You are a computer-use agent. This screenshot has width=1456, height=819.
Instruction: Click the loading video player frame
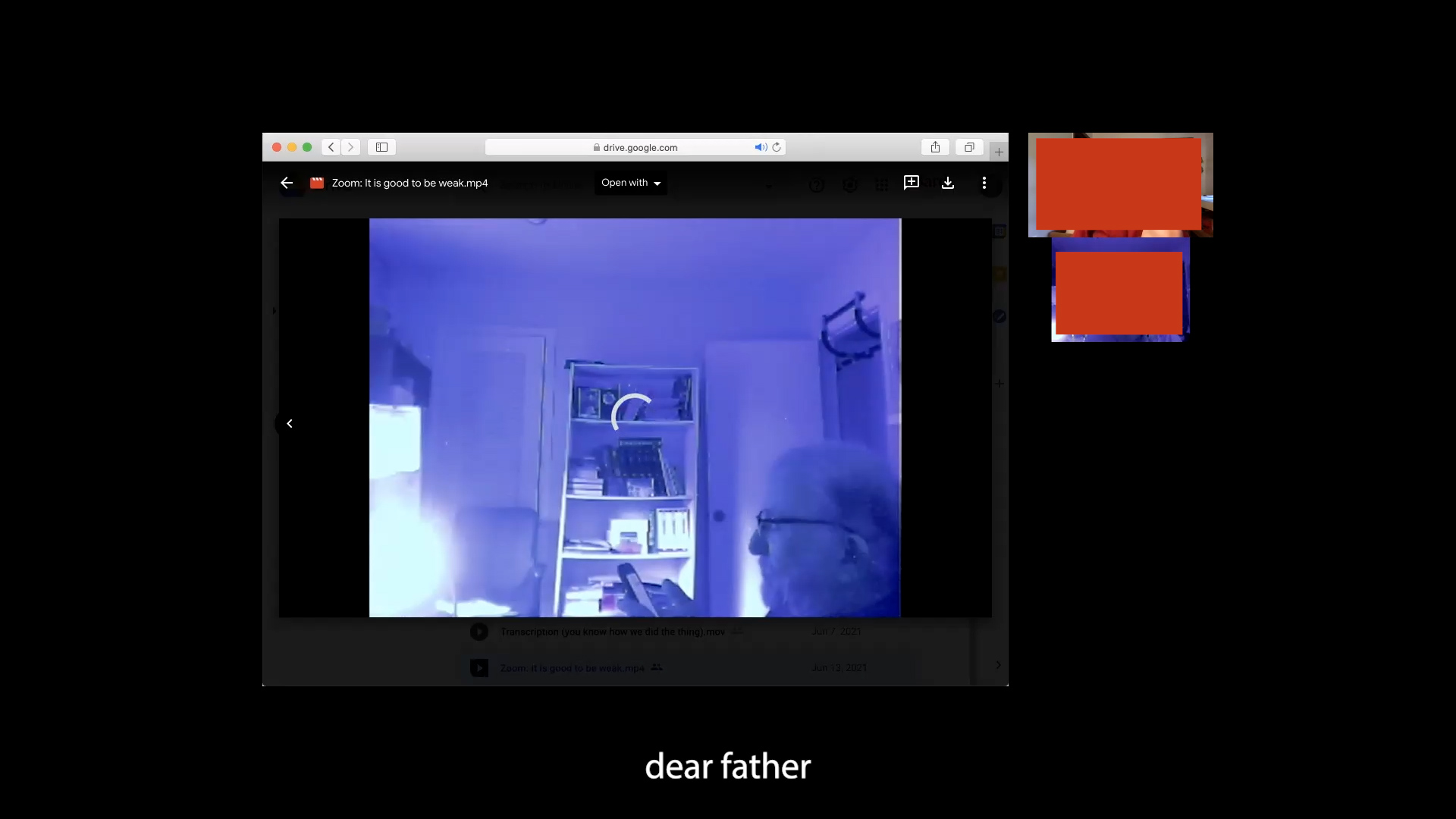click(x=635, y=418)
